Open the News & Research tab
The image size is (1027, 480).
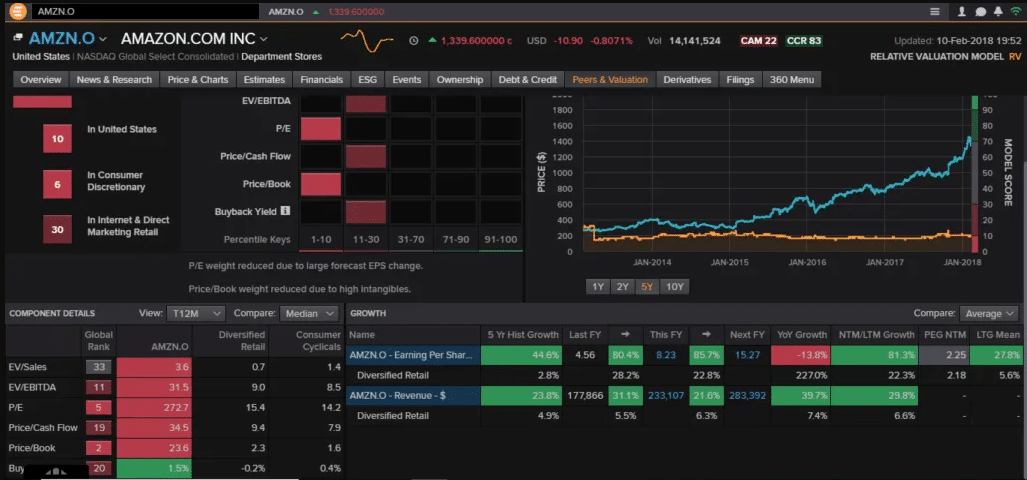(x=114, y=80)
